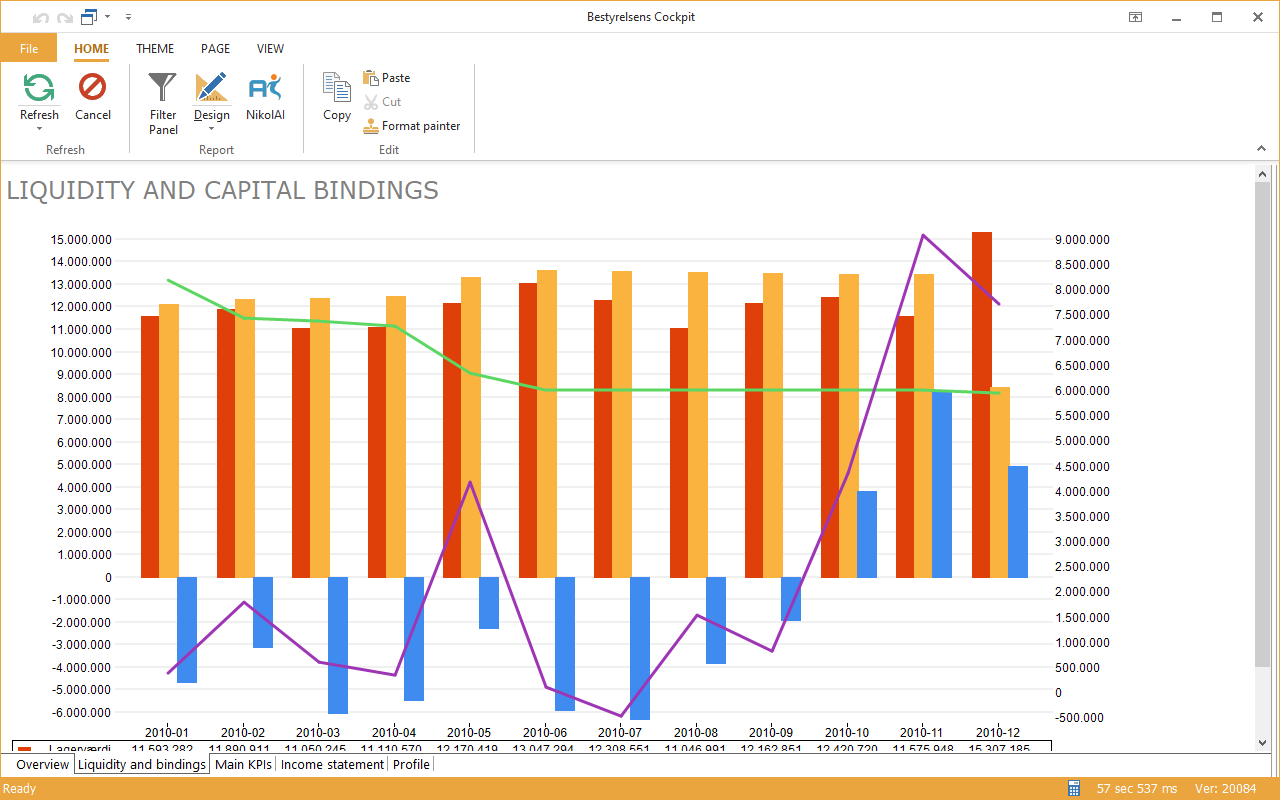Click the Design pencil-and-ruler icon

(x=211, y=87)
